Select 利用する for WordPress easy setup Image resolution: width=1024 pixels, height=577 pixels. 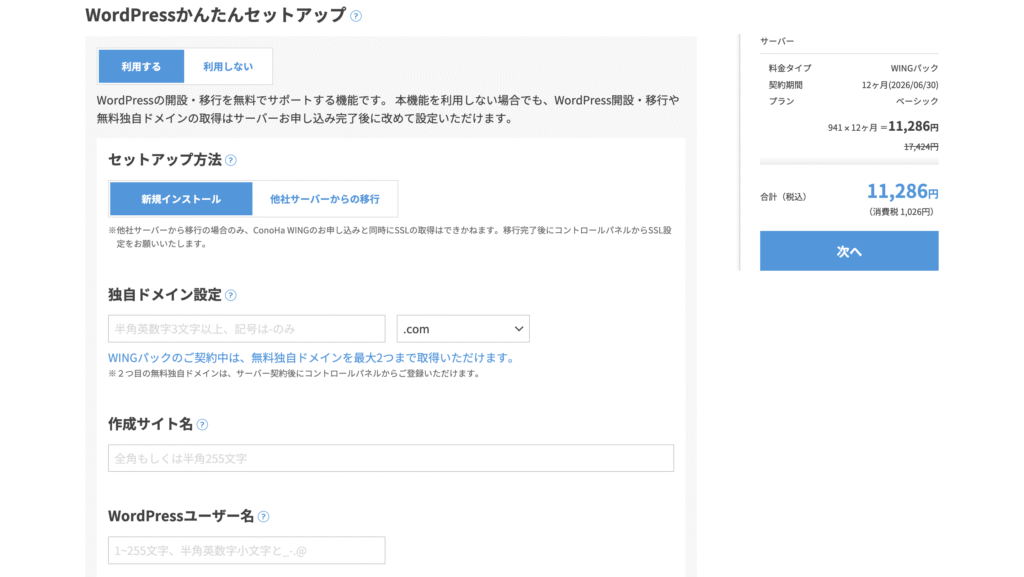coord(141,67)
